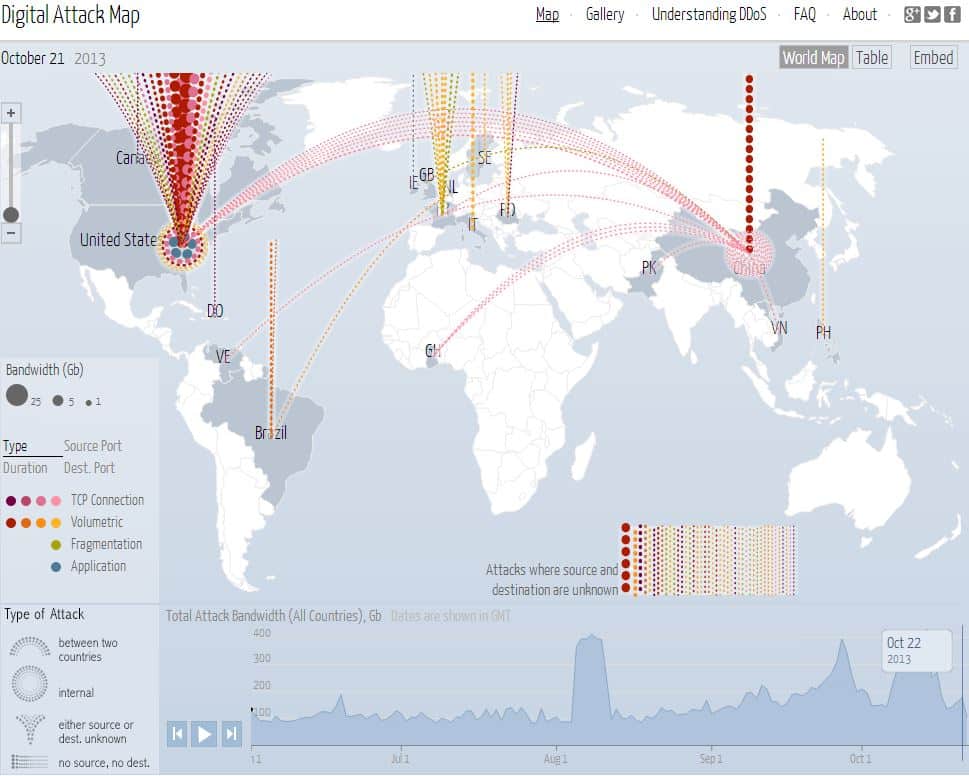Click the map zoom slider handle
Viewport: 969px width, 776px height.
coord(11,214)
